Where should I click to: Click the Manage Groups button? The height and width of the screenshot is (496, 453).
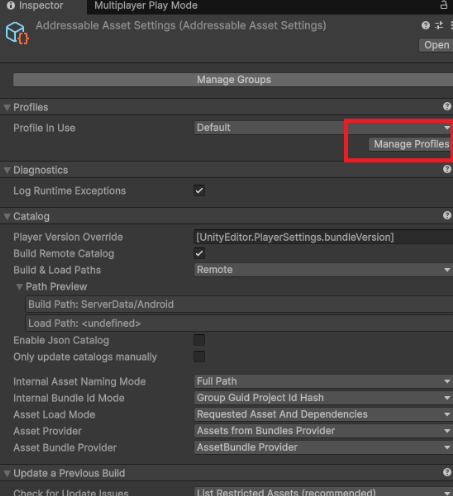click(x=233, y=80)
